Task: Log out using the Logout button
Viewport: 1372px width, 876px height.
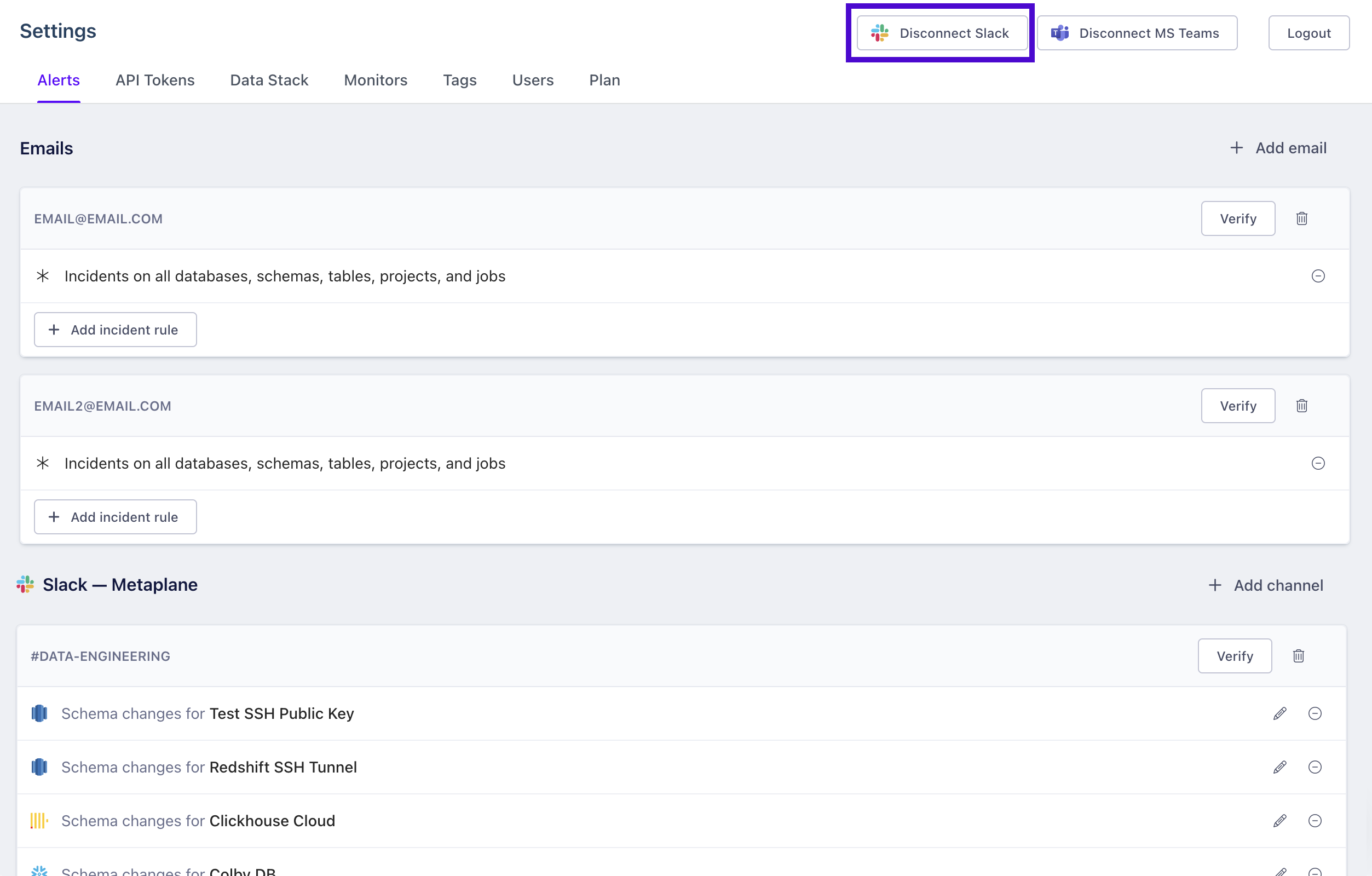Action: [x=1308, y=33]
